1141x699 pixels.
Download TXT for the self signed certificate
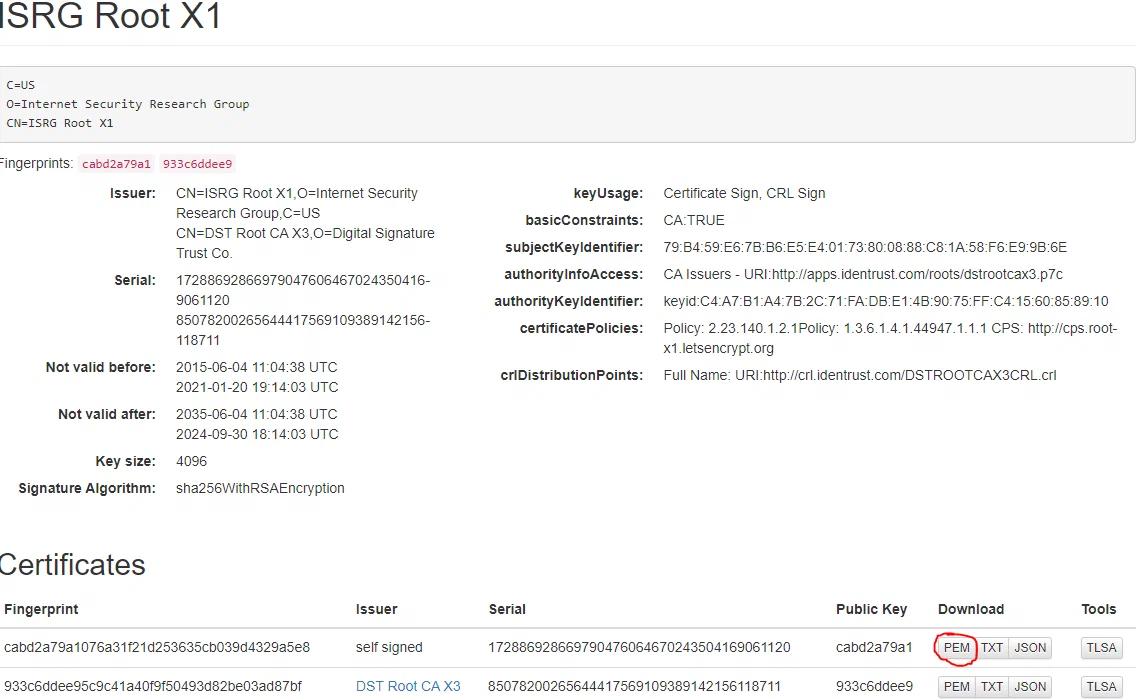coord(991,647)
